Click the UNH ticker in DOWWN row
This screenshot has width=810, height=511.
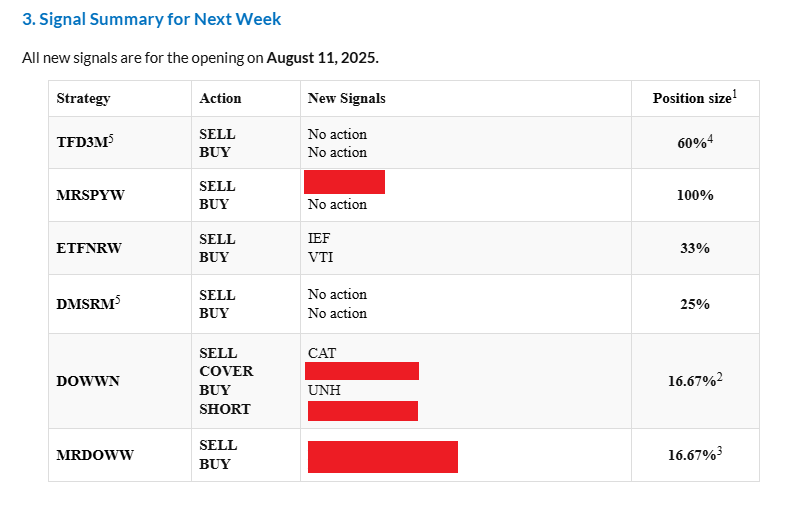(324, 390)
